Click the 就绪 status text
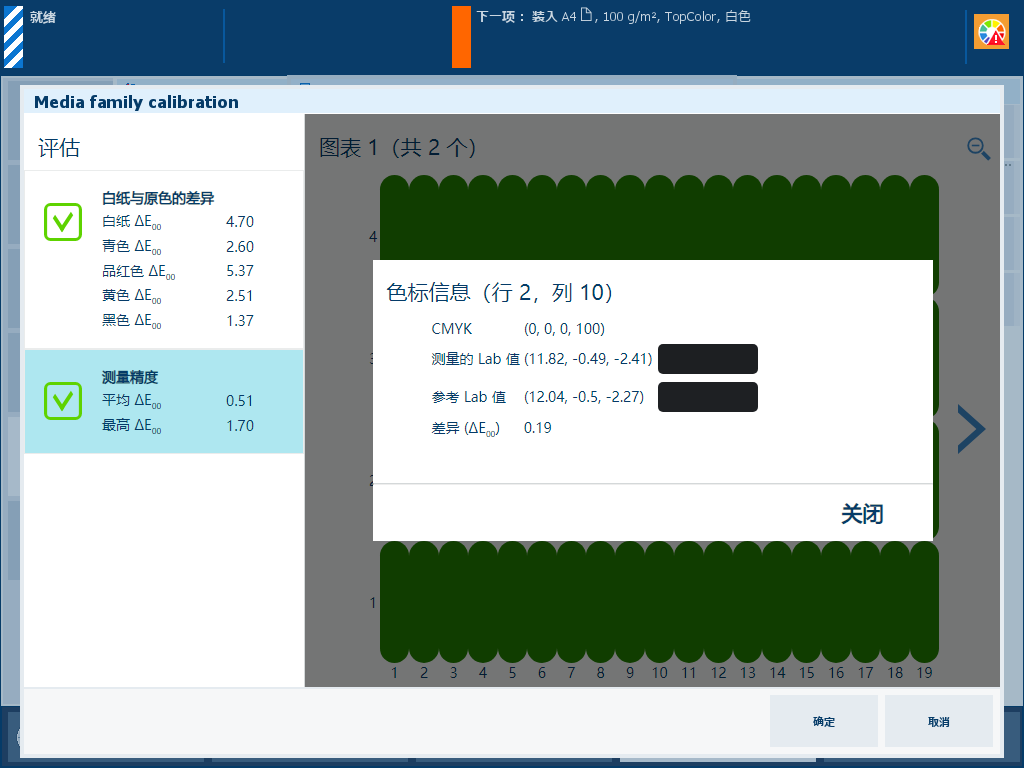The height and width of the screenshot is (768, 1024). pos(43,17)
